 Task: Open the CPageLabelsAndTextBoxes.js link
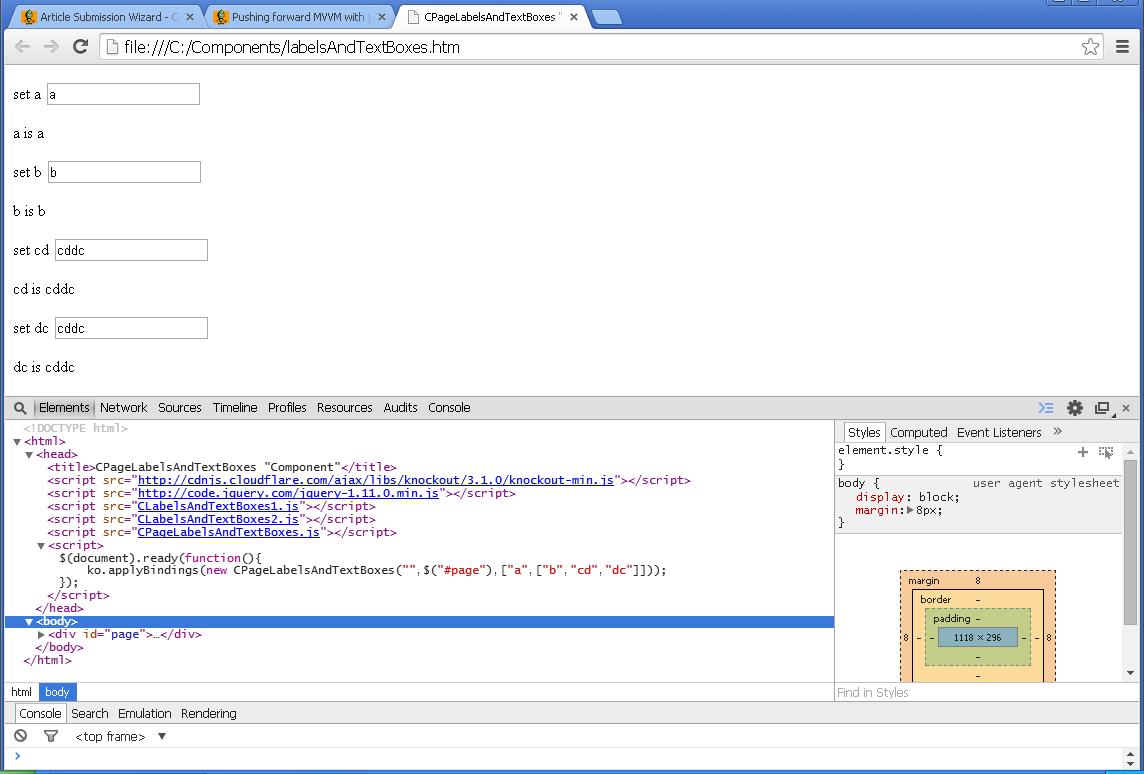pos(228,533)
